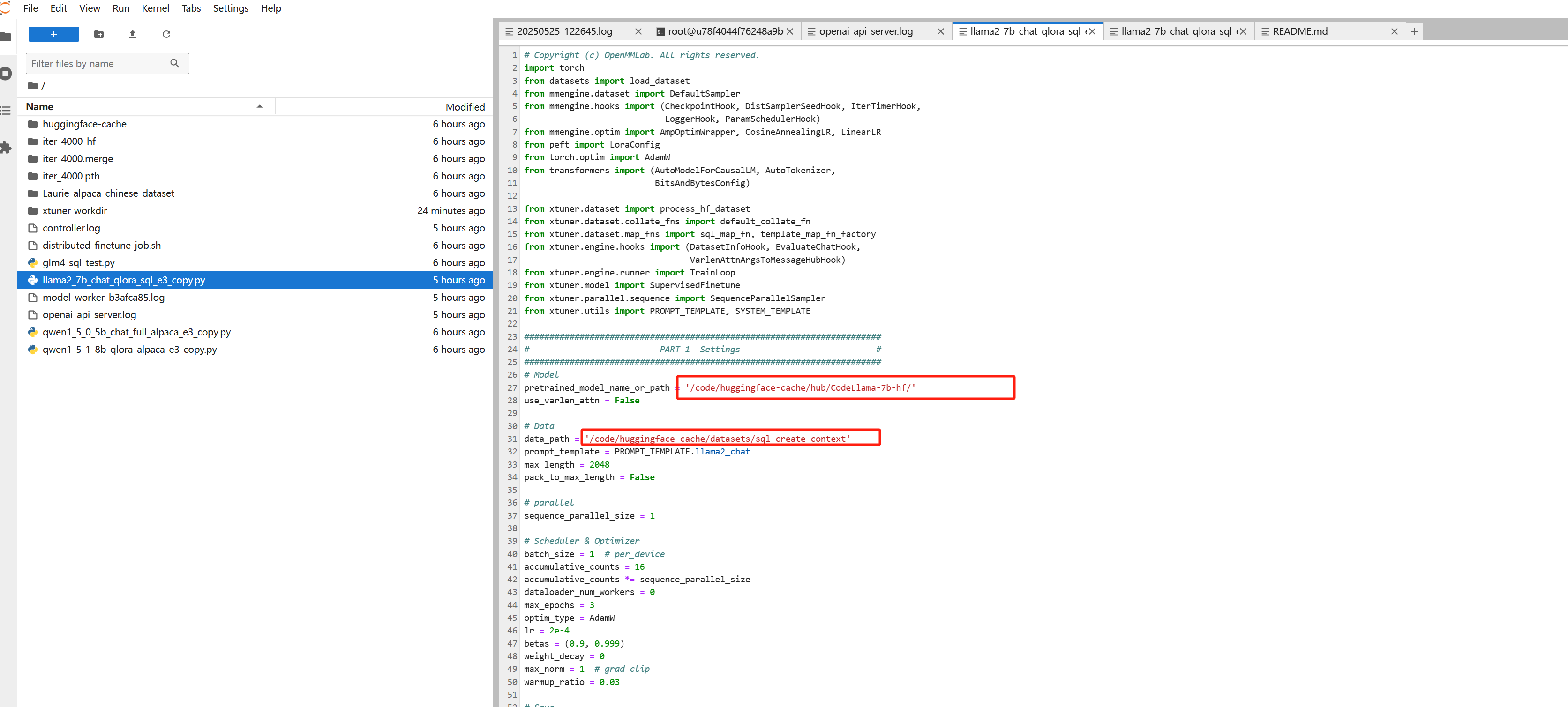
Task: Open the Running Terminals and Kernels sidebar
Action: 6,74
